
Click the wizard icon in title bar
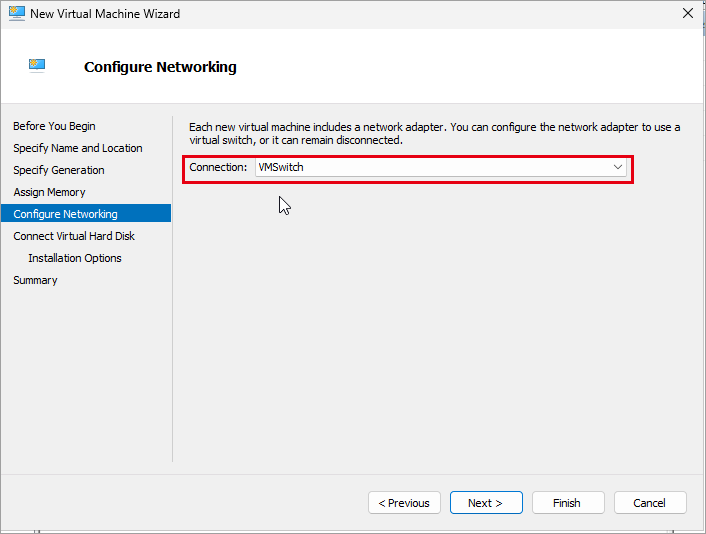pyautogui.click(x=17, y=14)
